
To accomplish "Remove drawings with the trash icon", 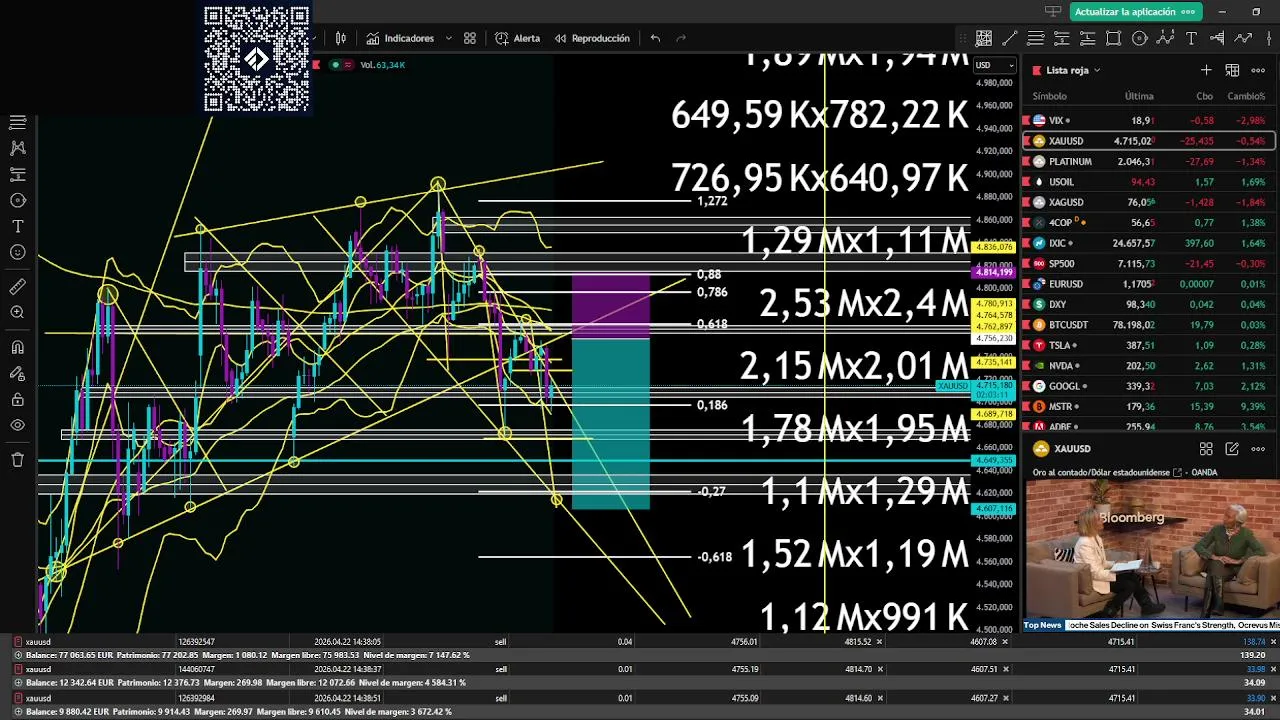I will pos(17,459).
